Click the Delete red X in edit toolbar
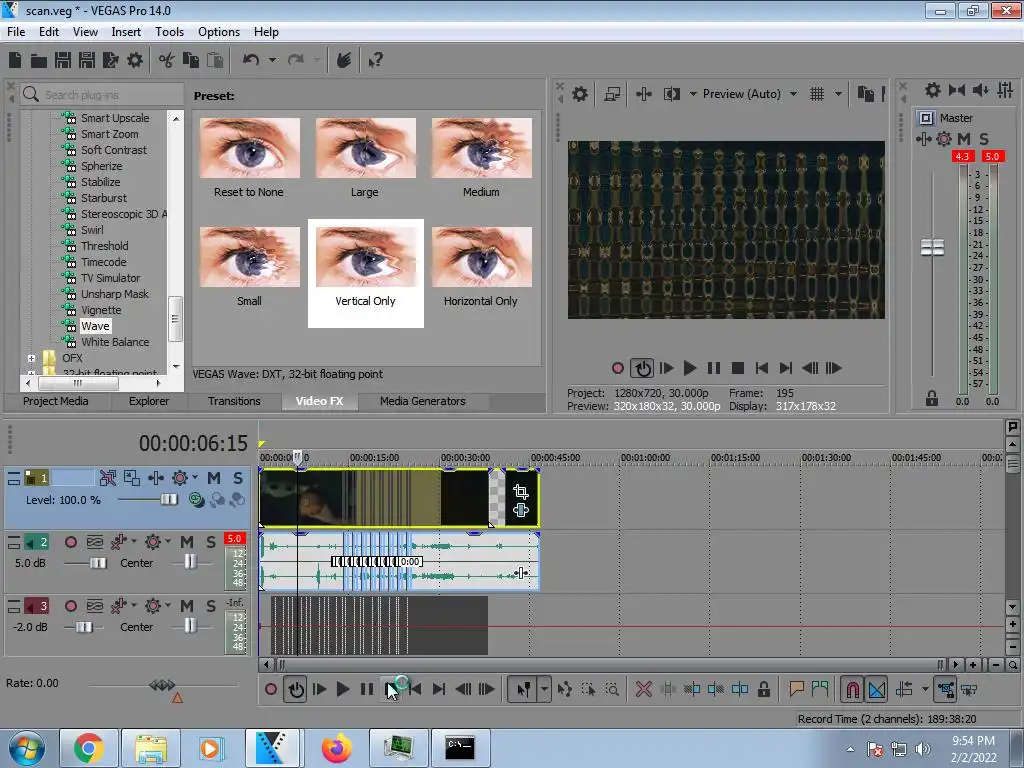This screenshot has width=1024, height=768. point(643,689)
